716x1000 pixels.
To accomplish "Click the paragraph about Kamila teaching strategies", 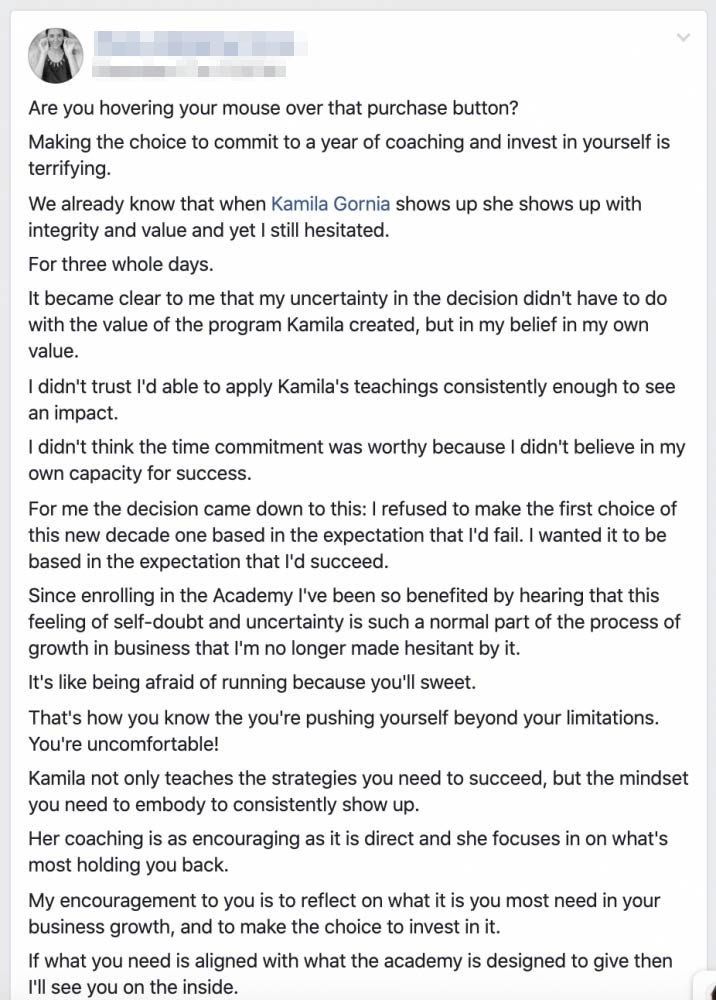I will point(358,791).
